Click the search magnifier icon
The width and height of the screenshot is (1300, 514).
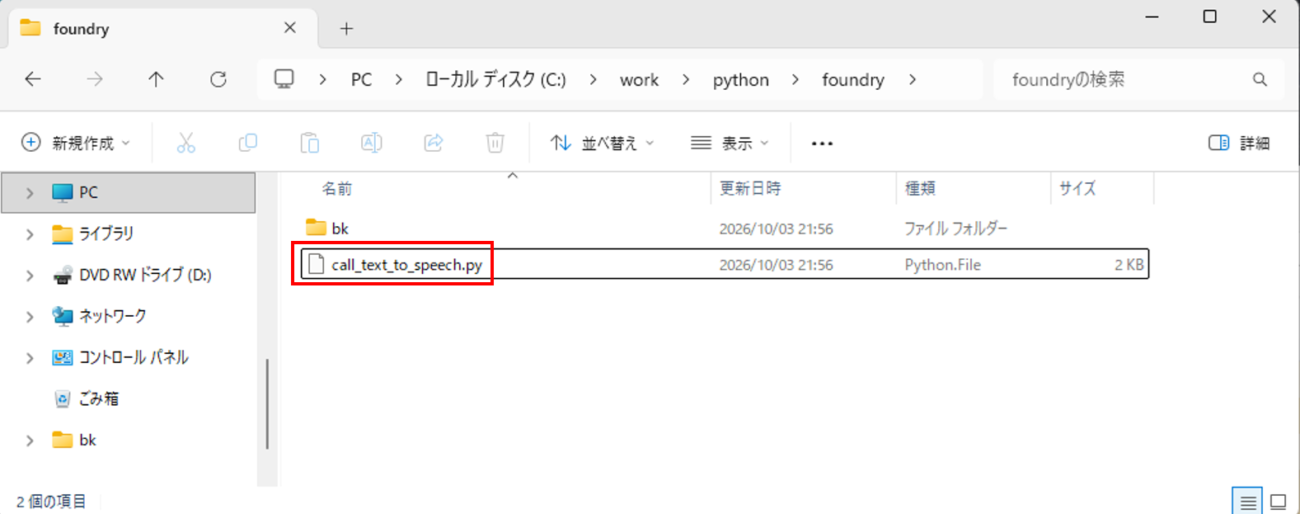click(x=1260, y=80)
